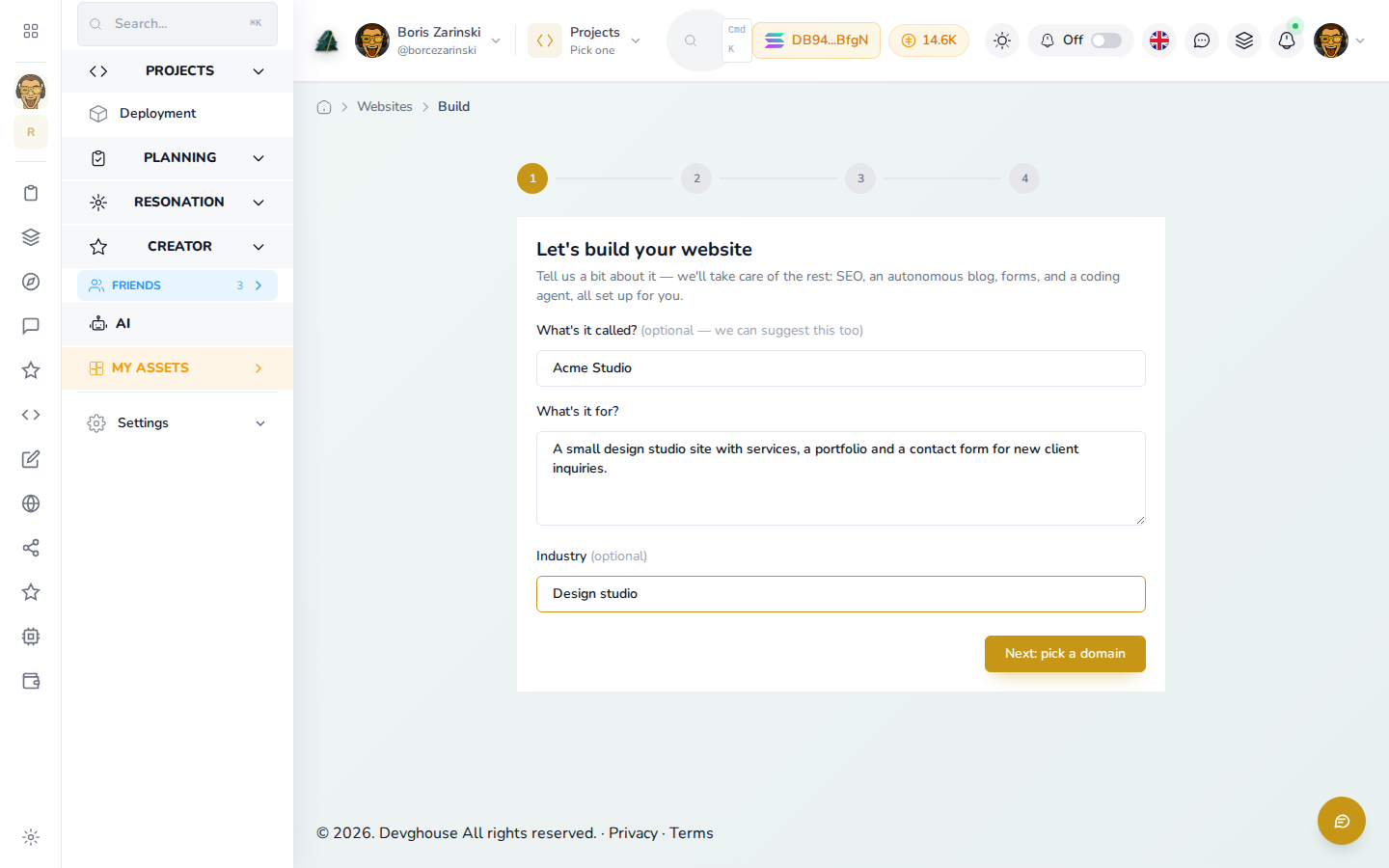The width and height of the screenshot is (1389, 868).
Task: Open the floating chat support button
Action: (1342, 821)
